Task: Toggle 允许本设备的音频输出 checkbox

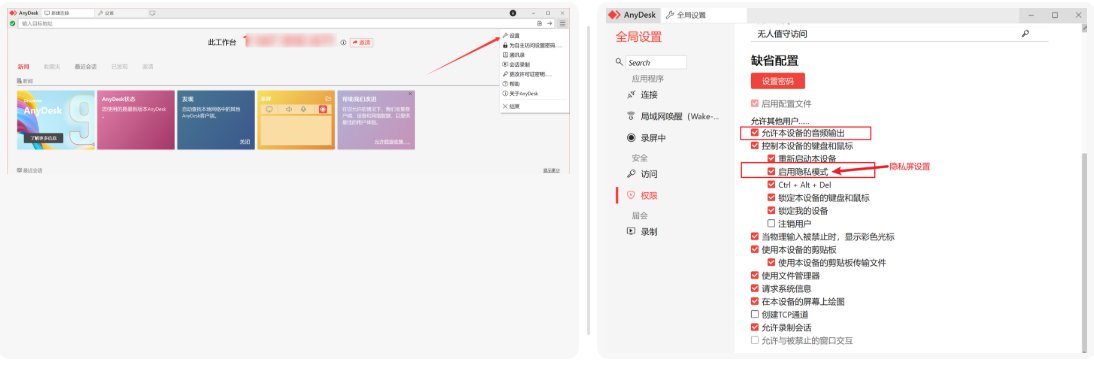Action: [x=755, y=133]
